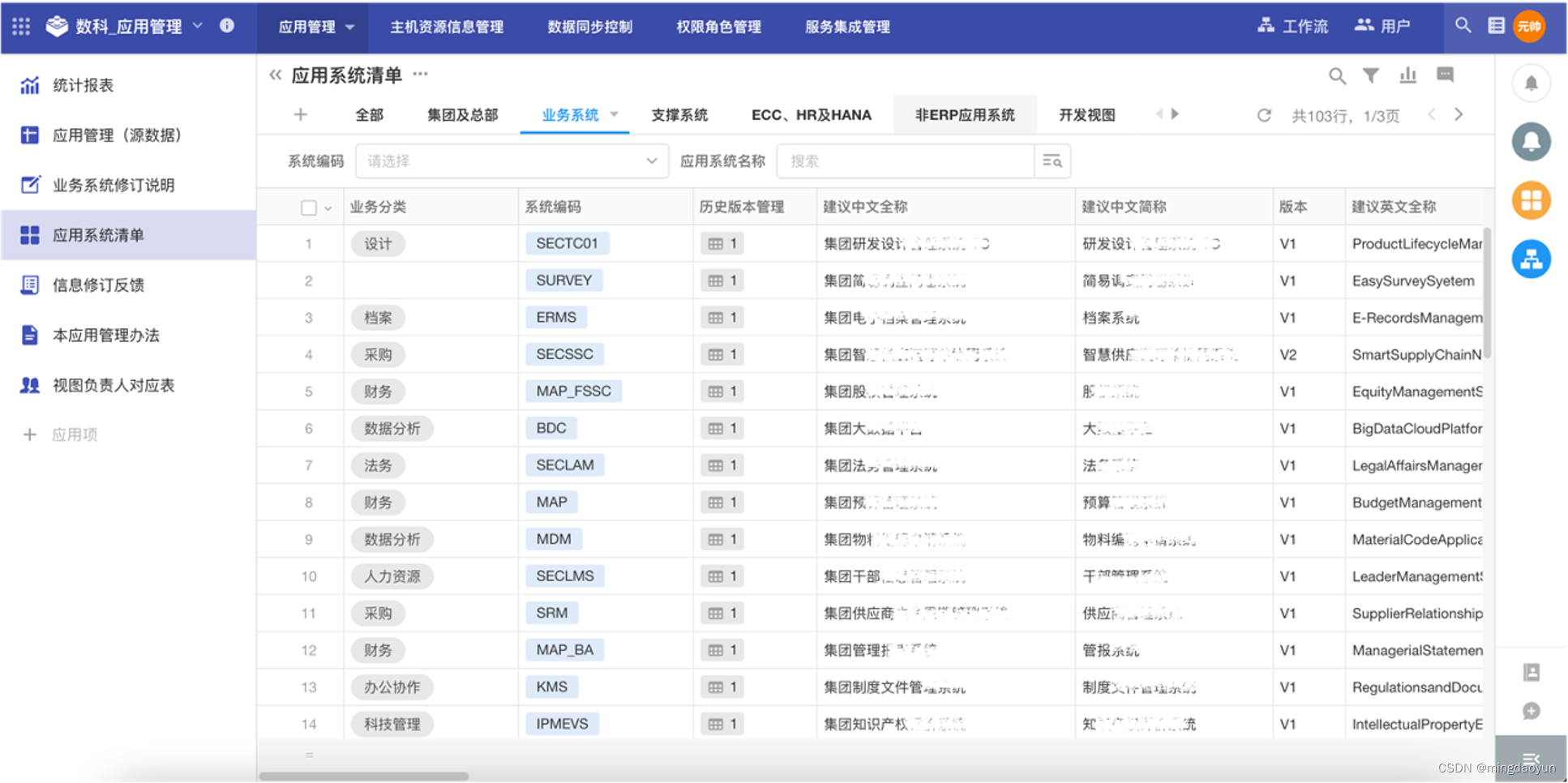Screen dimensions: 1568x783
Task: Open advanced search icon in 应用系统名称 field
Action: [1052, 161]
